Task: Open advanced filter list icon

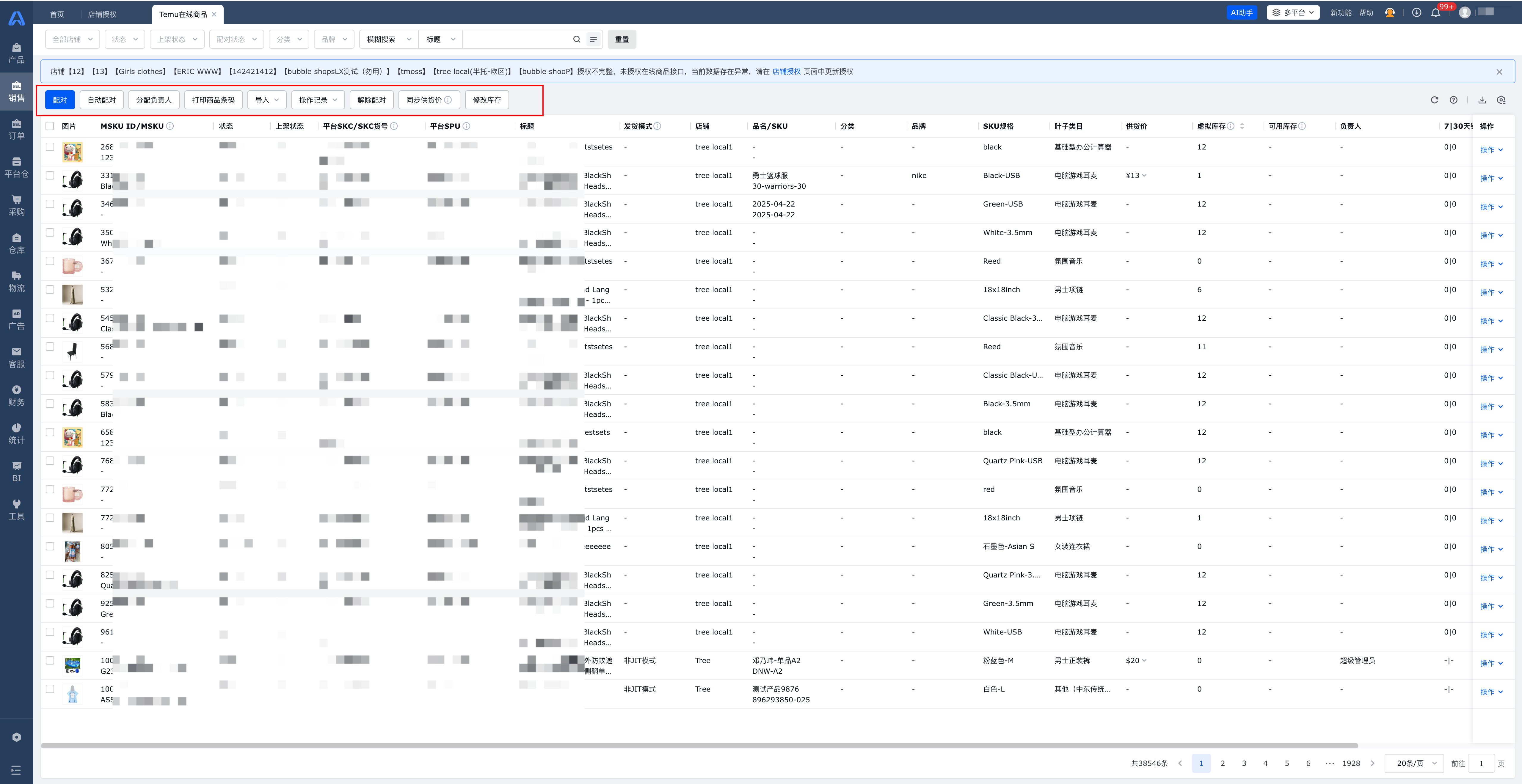Action: point(594,40)
